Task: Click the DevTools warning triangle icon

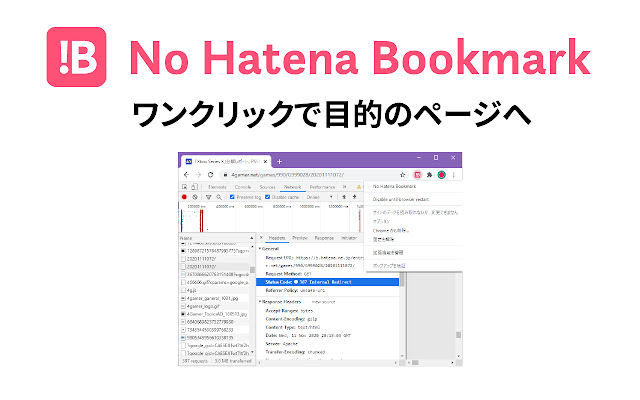Action: coord(359,187)
